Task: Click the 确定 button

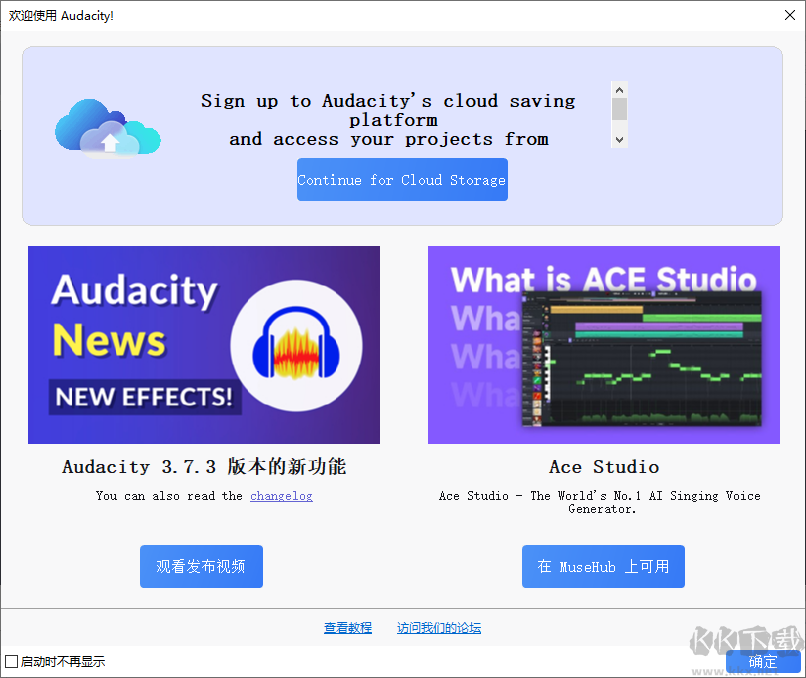Action: (x=763, y=662)
